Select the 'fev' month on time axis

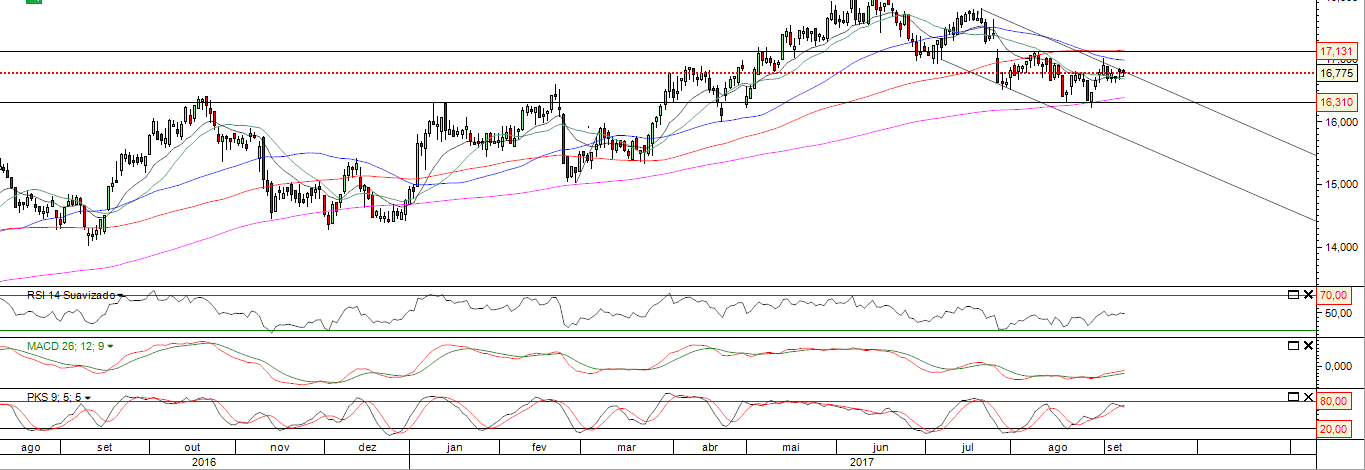[x=539, y=448]
